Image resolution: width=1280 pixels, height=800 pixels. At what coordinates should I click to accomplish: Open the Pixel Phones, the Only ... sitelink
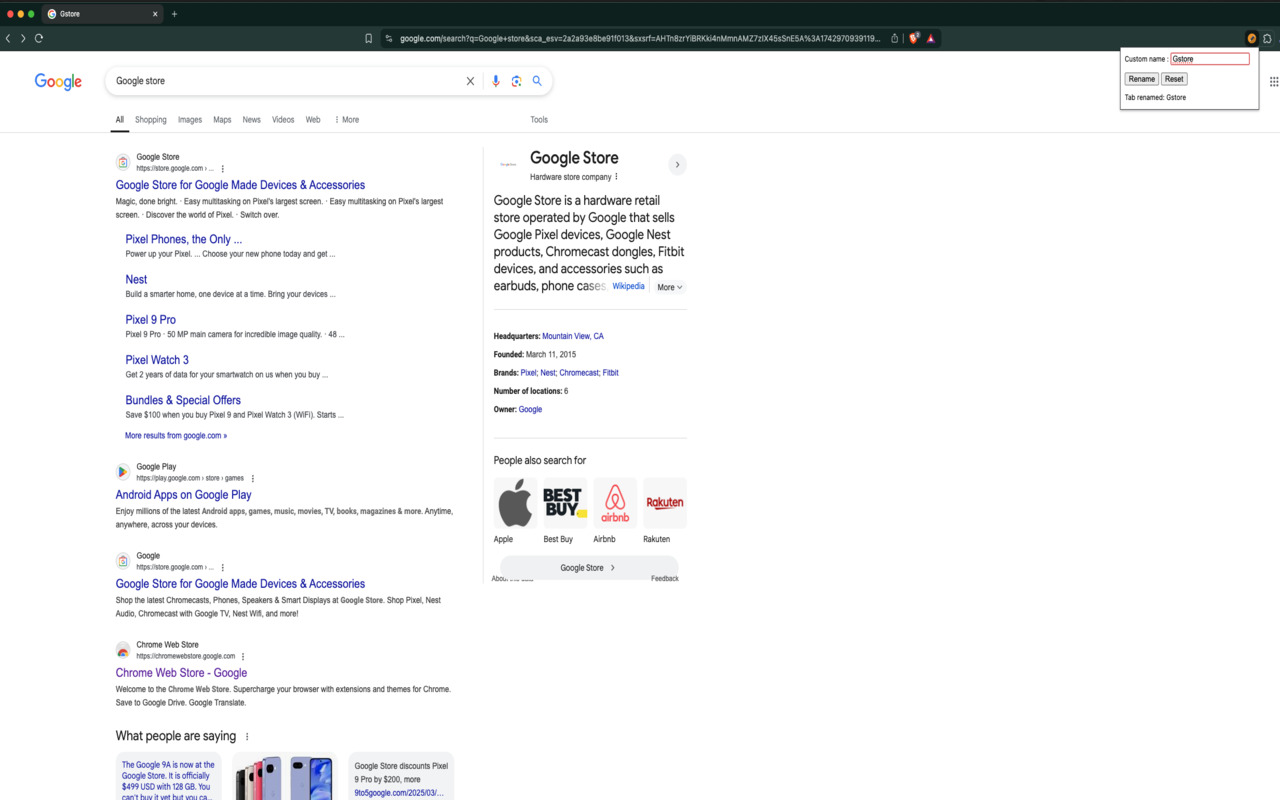[184, 239]
